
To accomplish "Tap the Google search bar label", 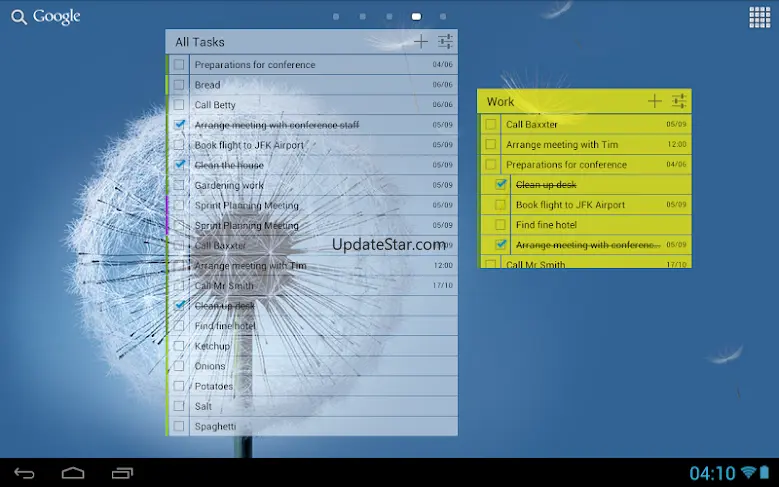I will coord(56,17).
